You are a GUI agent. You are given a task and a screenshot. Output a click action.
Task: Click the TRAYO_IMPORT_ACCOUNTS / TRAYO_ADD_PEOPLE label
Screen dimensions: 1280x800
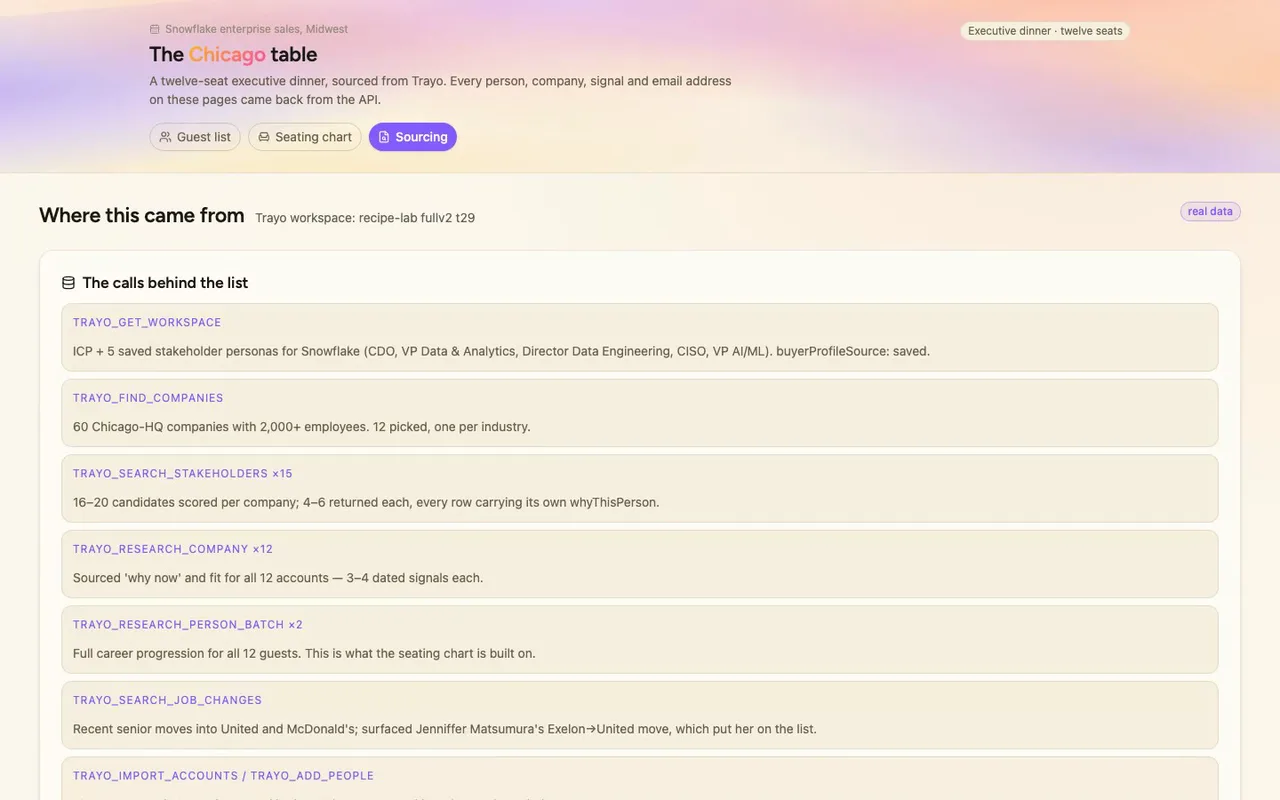click(223, 776)
